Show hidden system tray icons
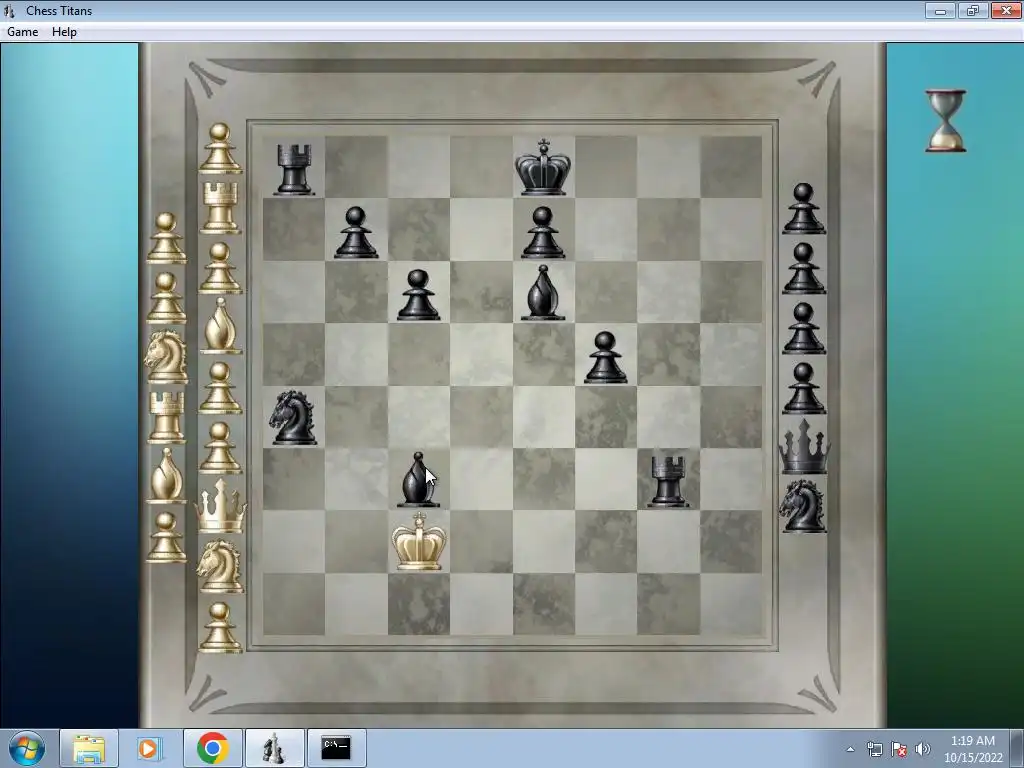The width and height of the screenshot is (1024, 768). tap(850, 749)
